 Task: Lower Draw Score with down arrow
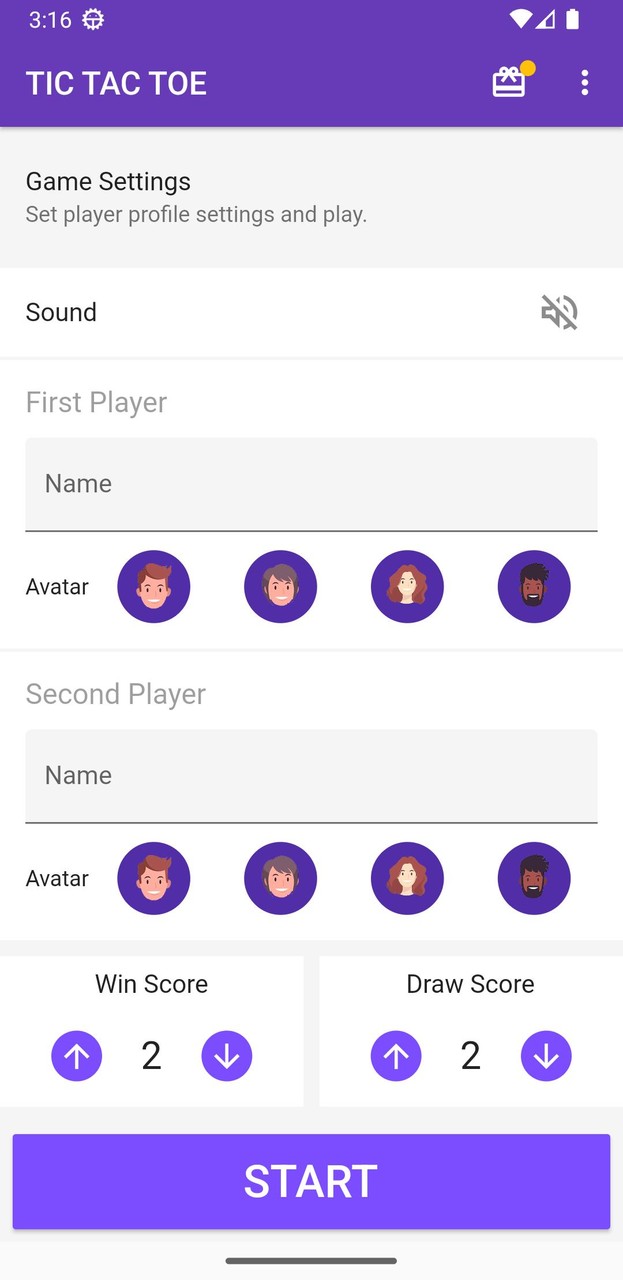546,1056
